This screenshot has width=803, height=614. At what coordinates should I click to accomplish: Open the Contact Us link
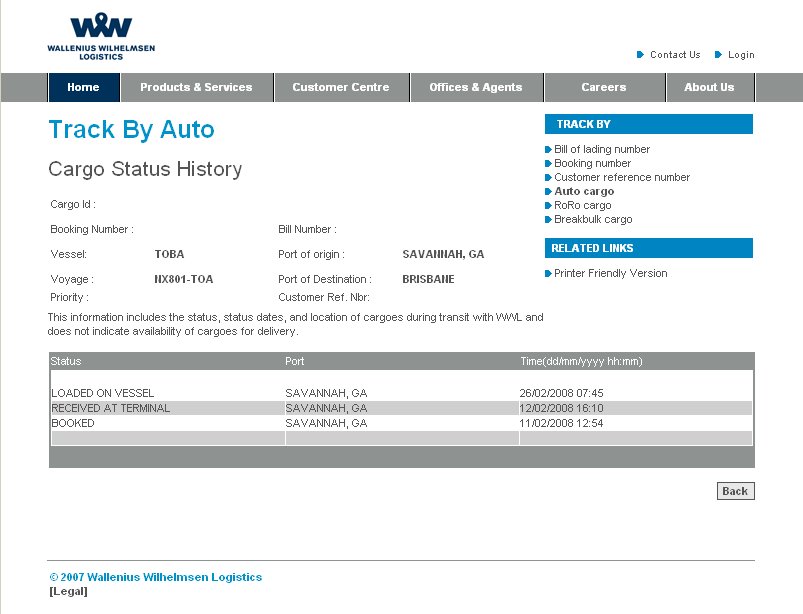tap(675, 55)
